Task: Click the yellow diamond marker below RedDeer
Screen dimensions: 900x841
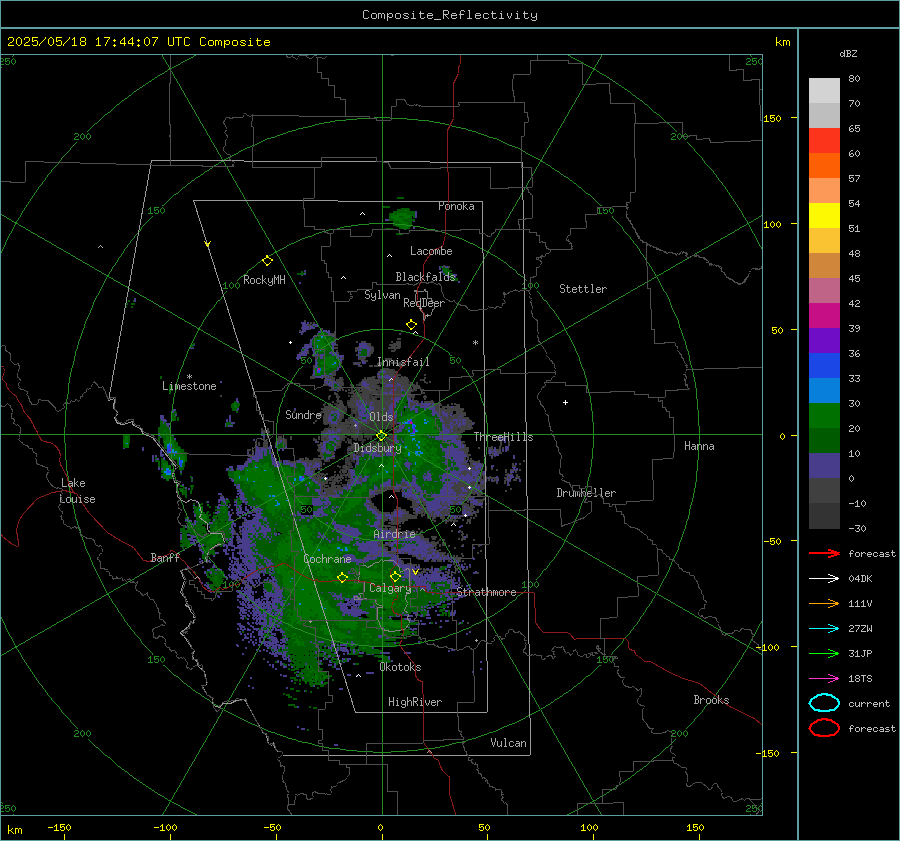Action: point(411,325)
